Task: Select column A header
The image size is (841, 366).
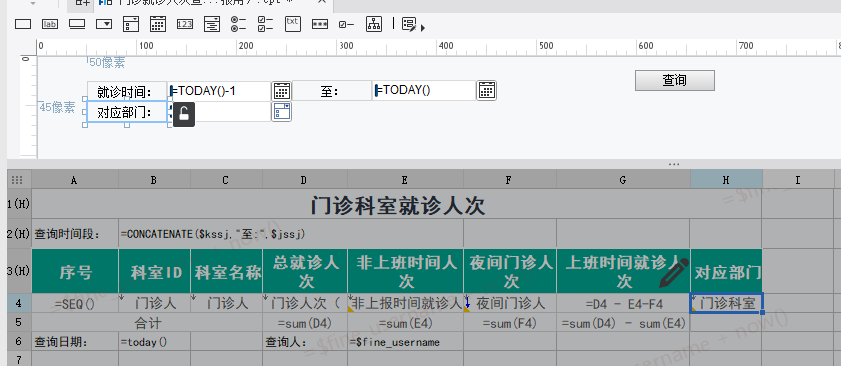Action: click(75, 180)
